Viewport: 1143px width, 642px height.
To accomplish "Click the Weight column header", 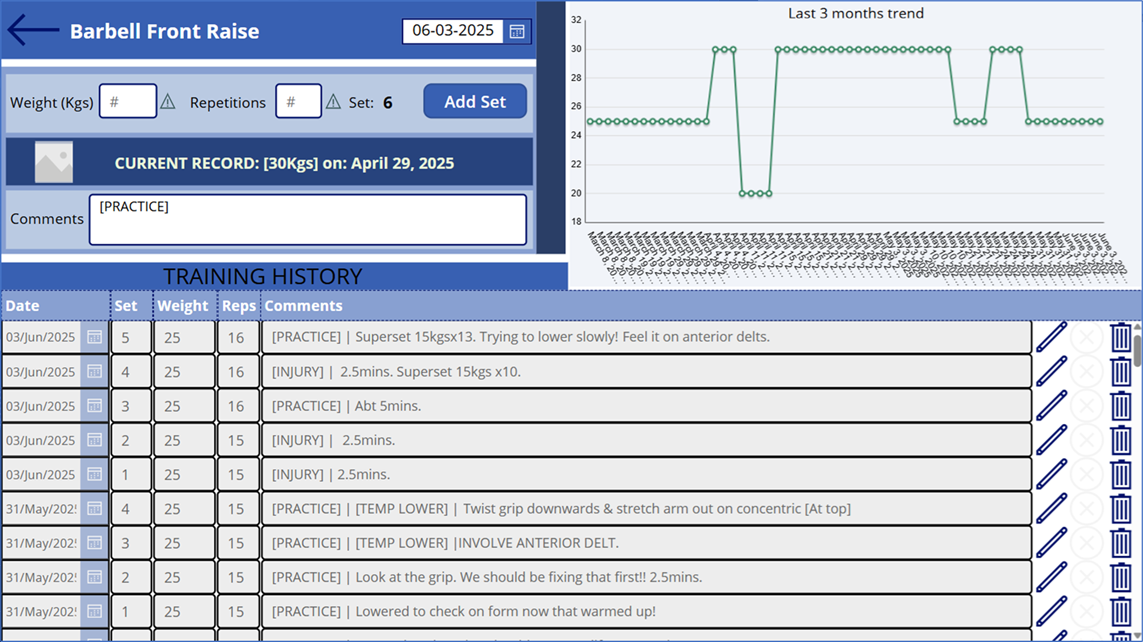I will pyautogui.click(x=183, y=306).
